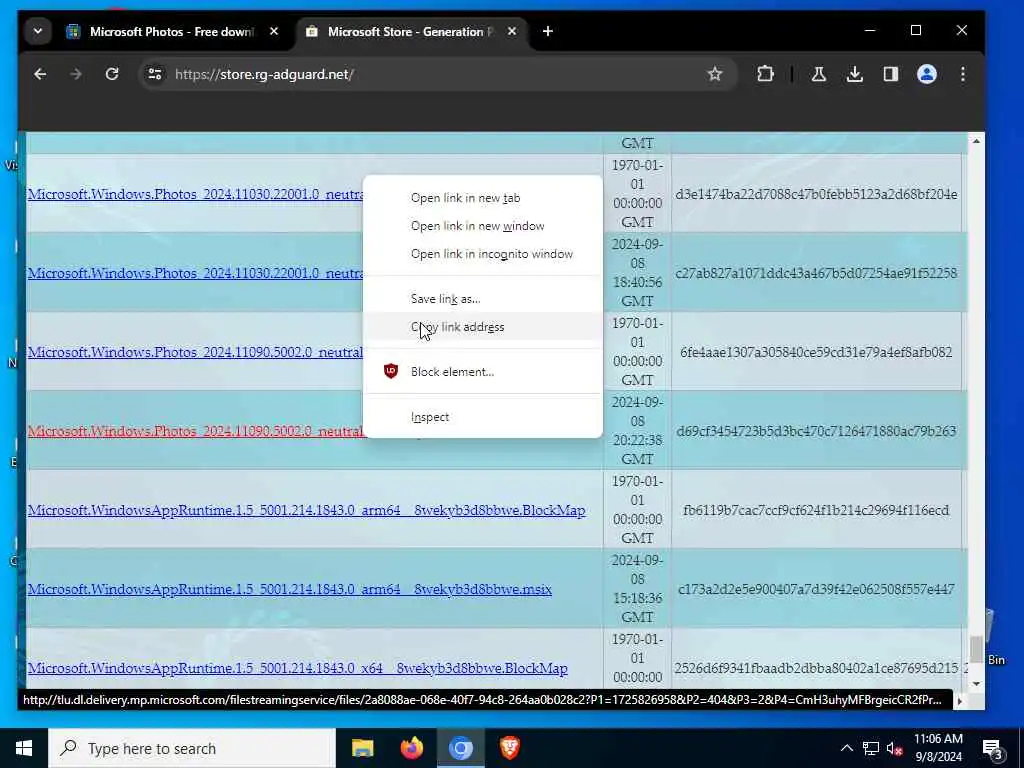1024x768 pixels.
Task: Open Chrome Labs flask icon
Action: (x=819, y=74)
